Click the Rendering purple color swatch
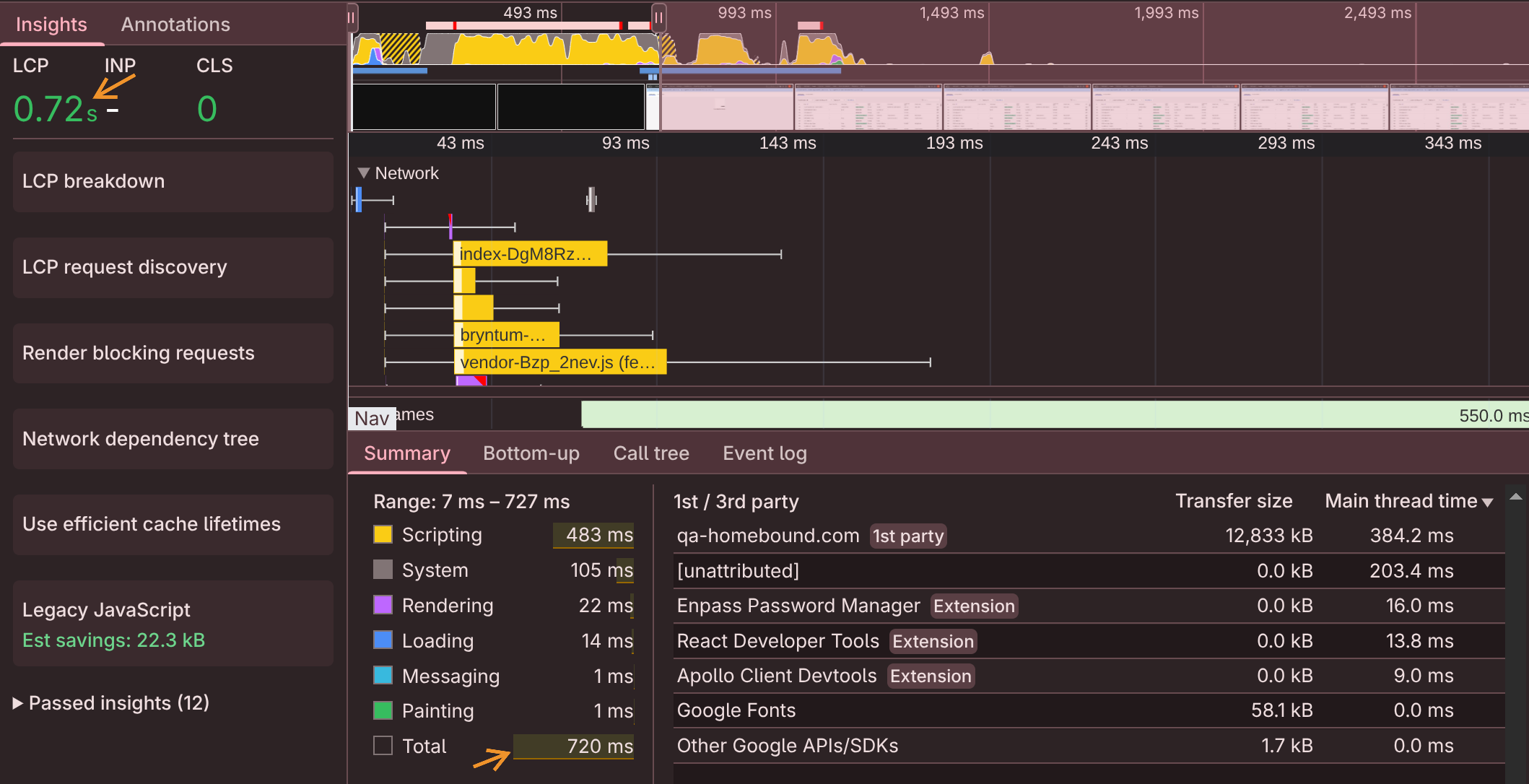 [x=383, y=605]
